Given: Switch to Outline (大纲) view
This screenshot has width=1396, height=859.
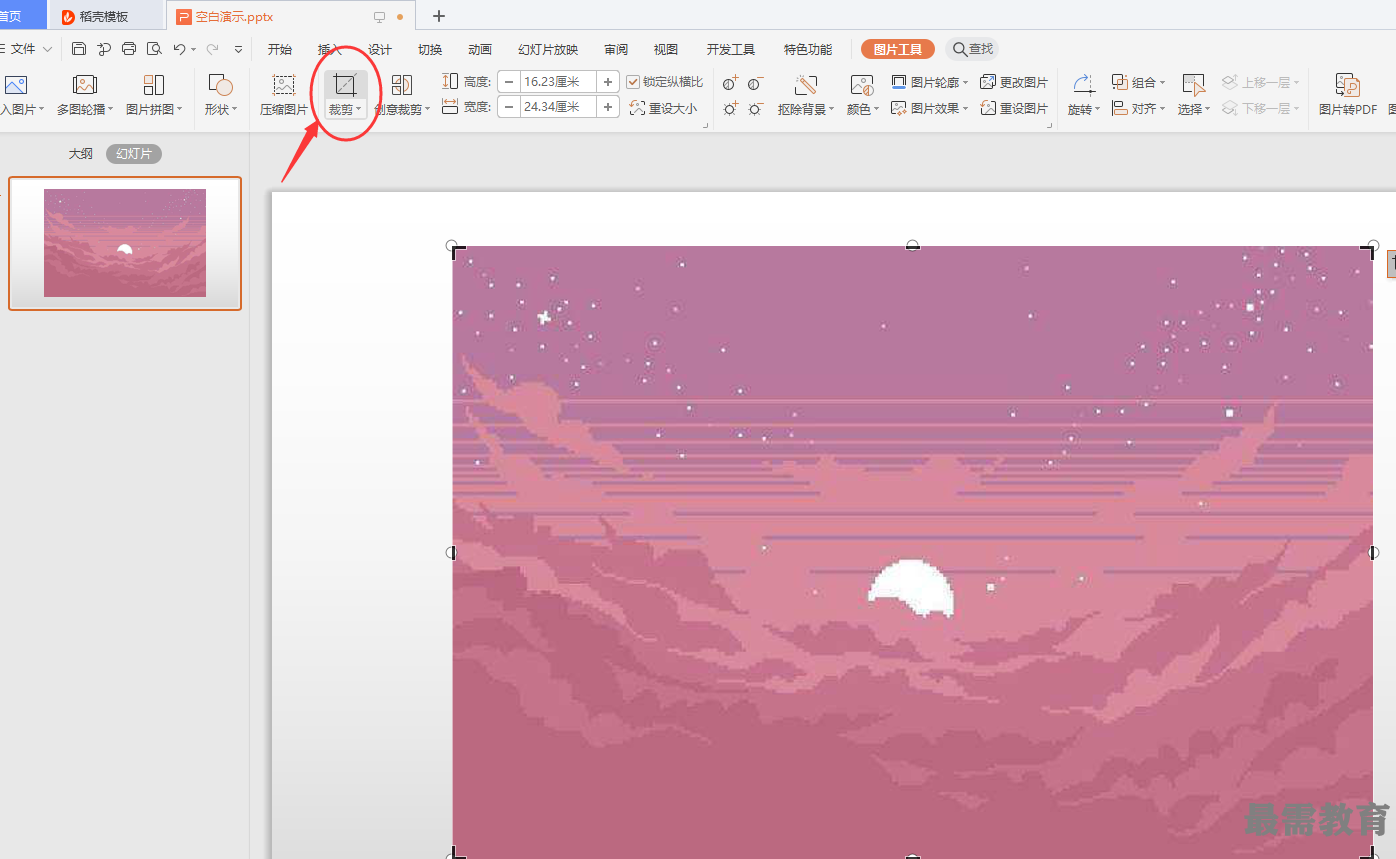Looking at the screenshot, I should click(x=81, y=154).
